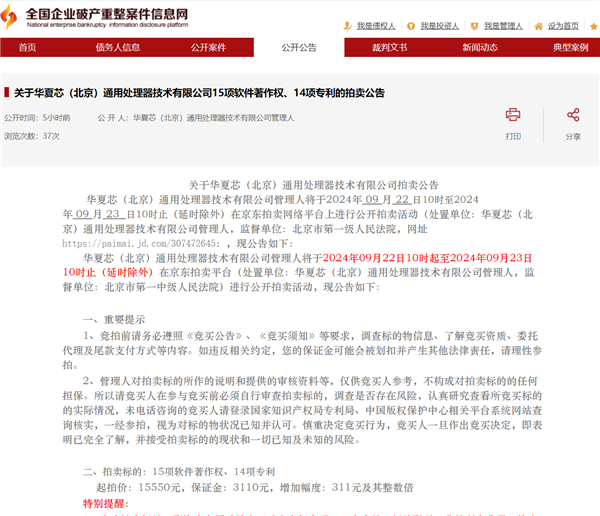600x516 pixels.
Task: Click the 浏览次数 37次 text
Action: (32, 136)
